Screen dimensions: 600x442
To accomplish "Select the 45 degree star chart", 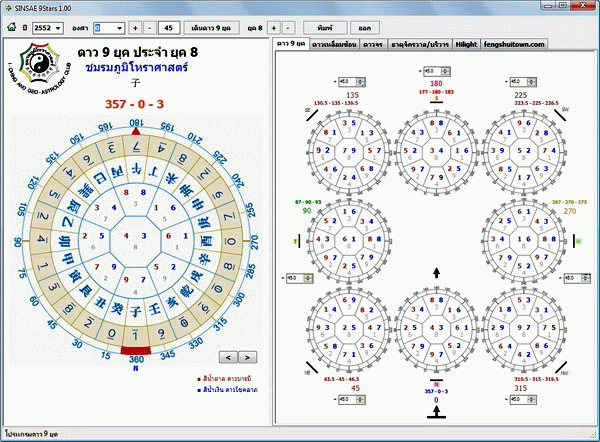I will point(349,328).
